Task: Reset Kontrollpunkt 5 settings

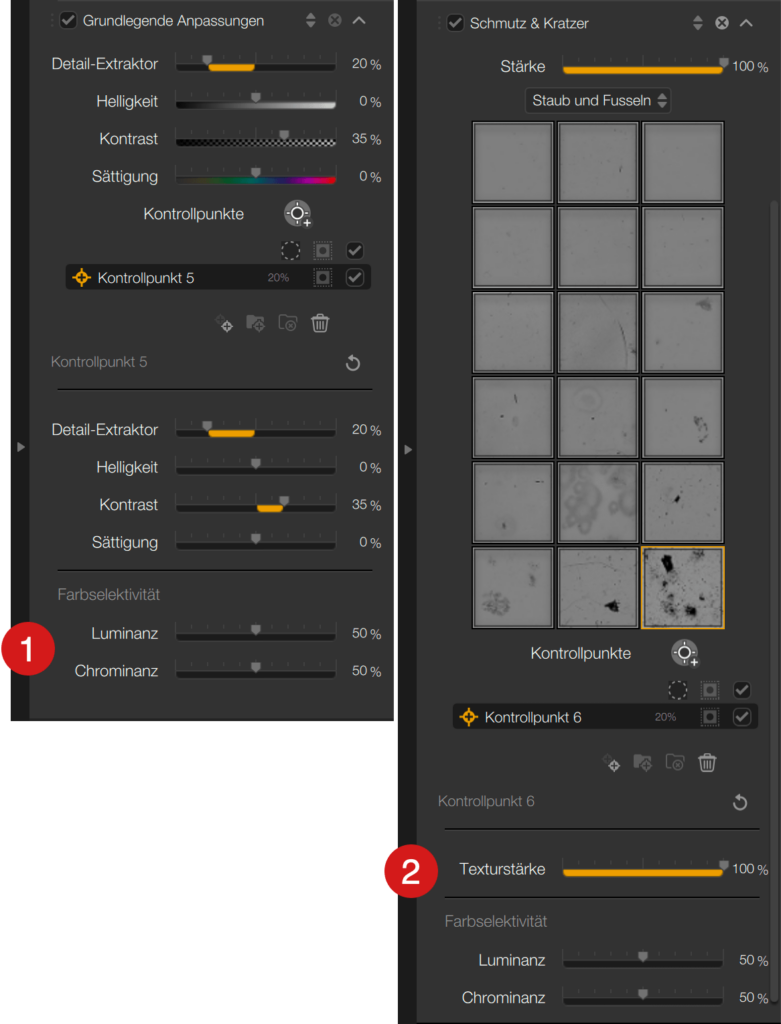Action: tap(353, 362)
